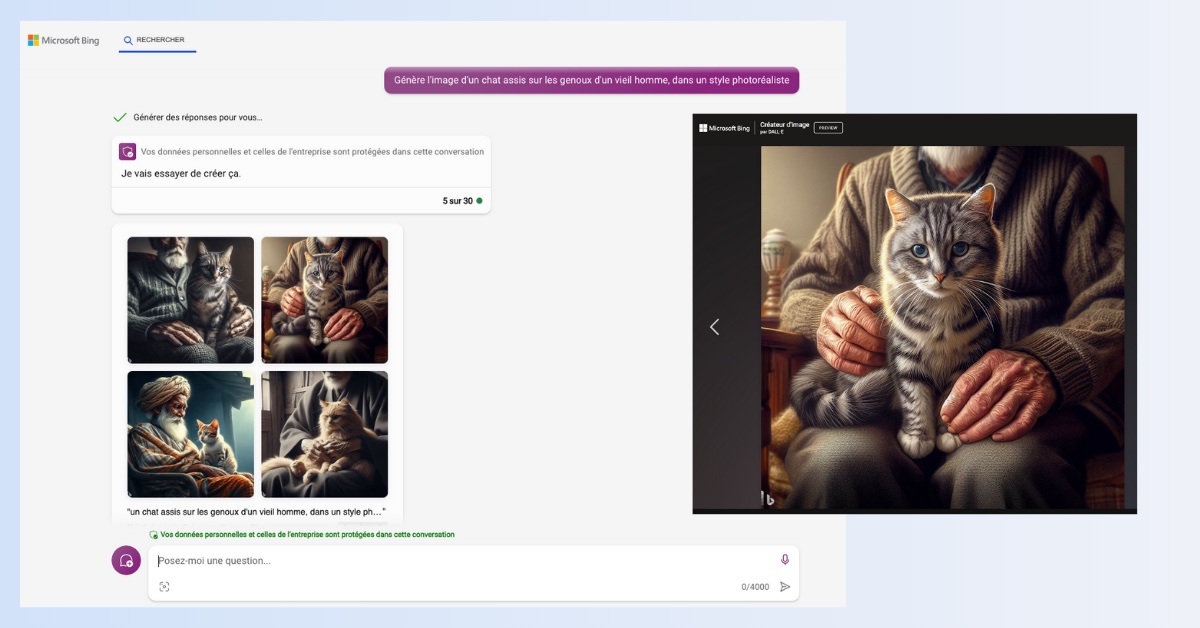Click the Bing watermark on the large image
The image size is (1200, 628).
pos(769,498)
